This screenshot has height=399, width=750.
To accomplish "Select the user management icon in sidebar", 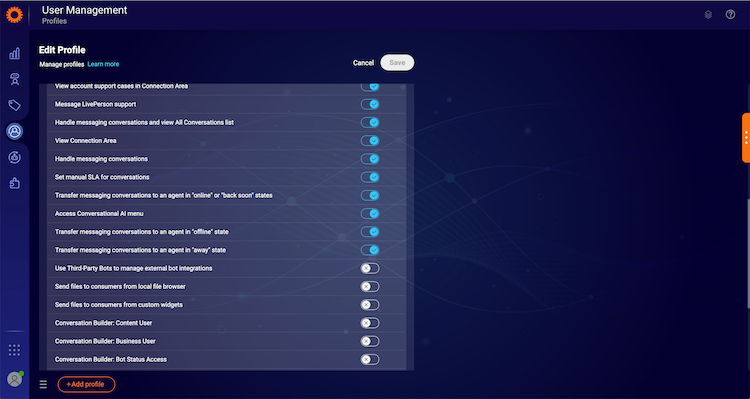I will pos(14,131).
